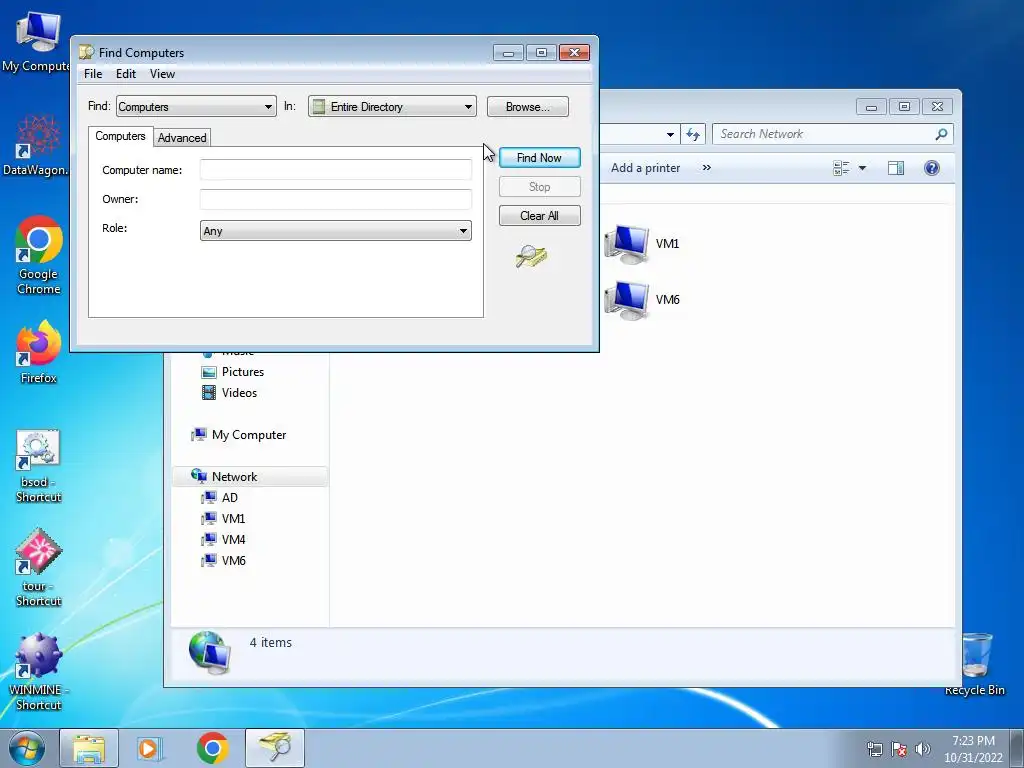
Task: Switch to the Computers tab
Action: (120, 136)
